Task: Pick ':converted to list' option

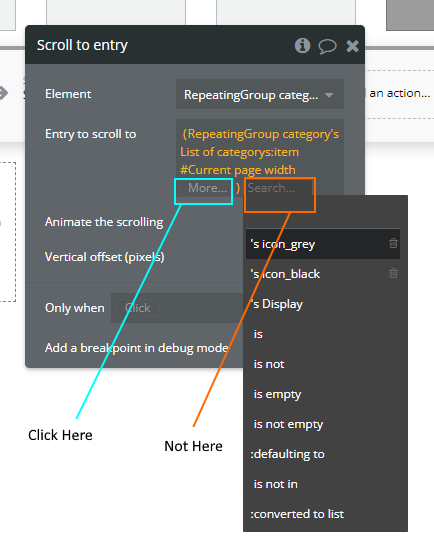Action: (323, 514)
